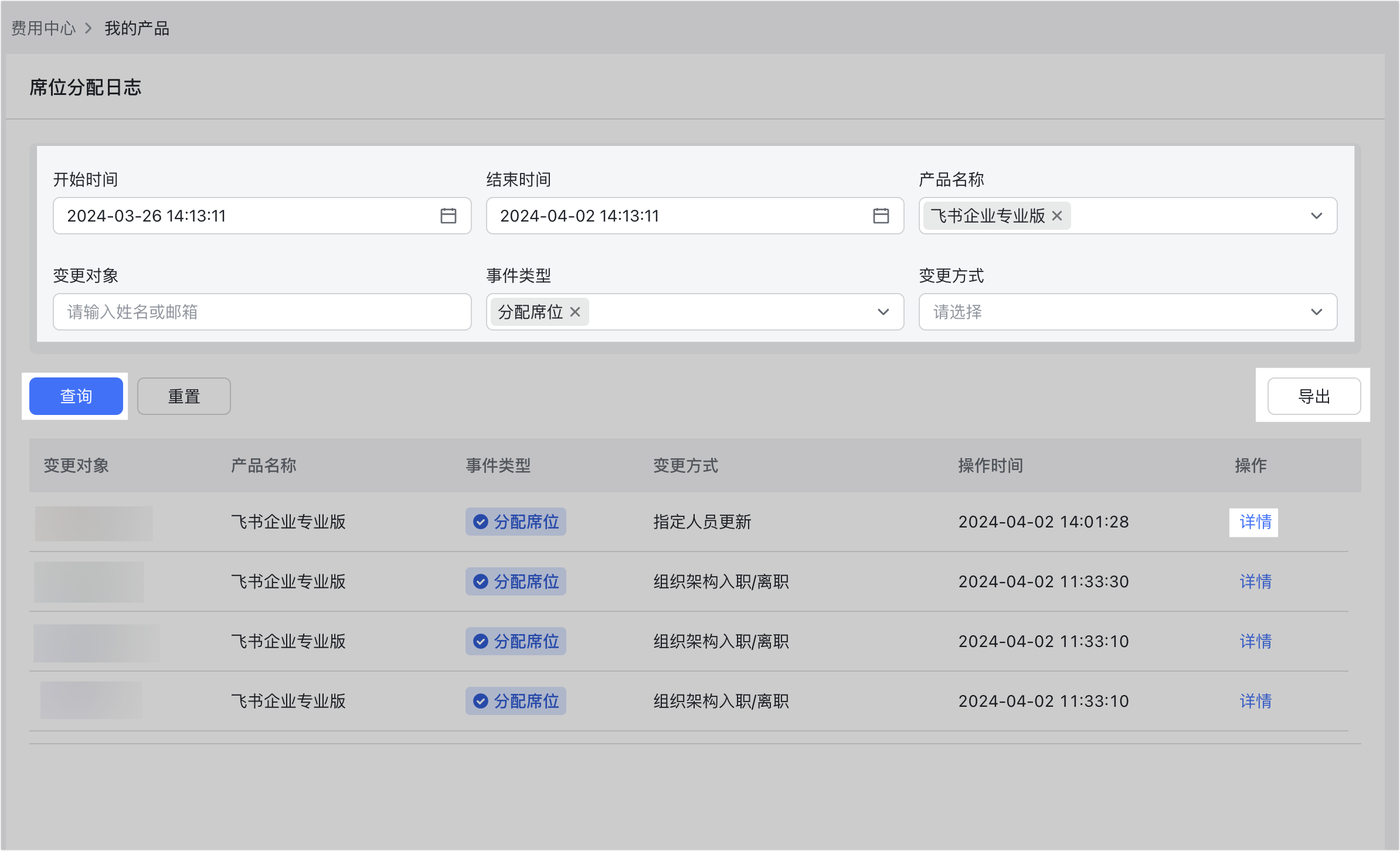
Task: Click the 重置 button
Action: pyautogui.click(x=184, y=396)
